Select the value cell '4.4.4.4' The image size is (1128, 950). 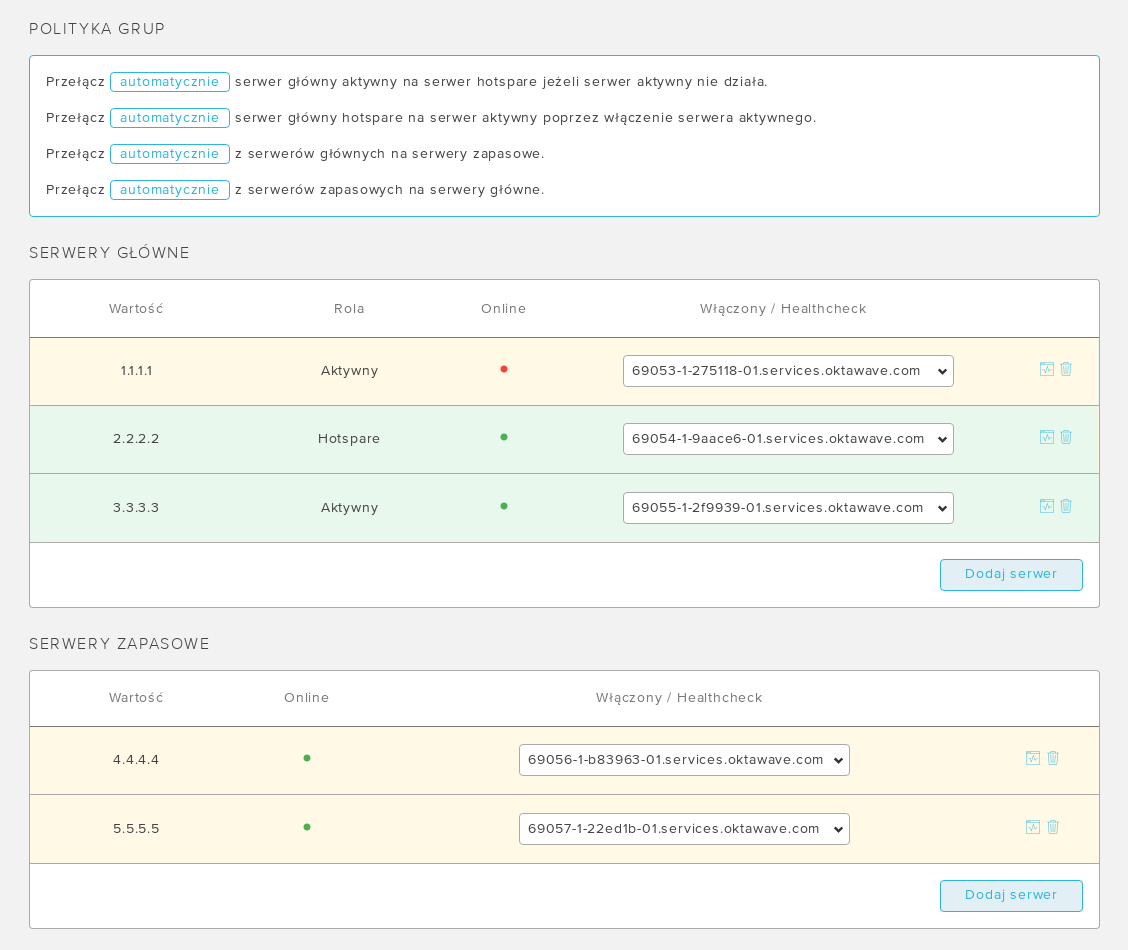click(136, 760)
